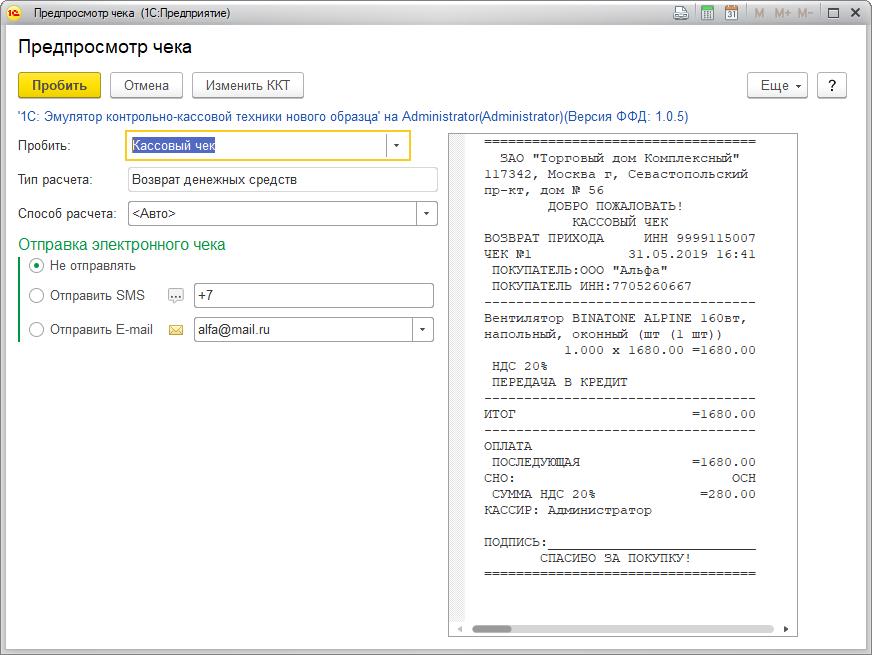
Task: Click the КАССОВЫЙ ЧЕК line in receipt
Action: coord(620,222)
